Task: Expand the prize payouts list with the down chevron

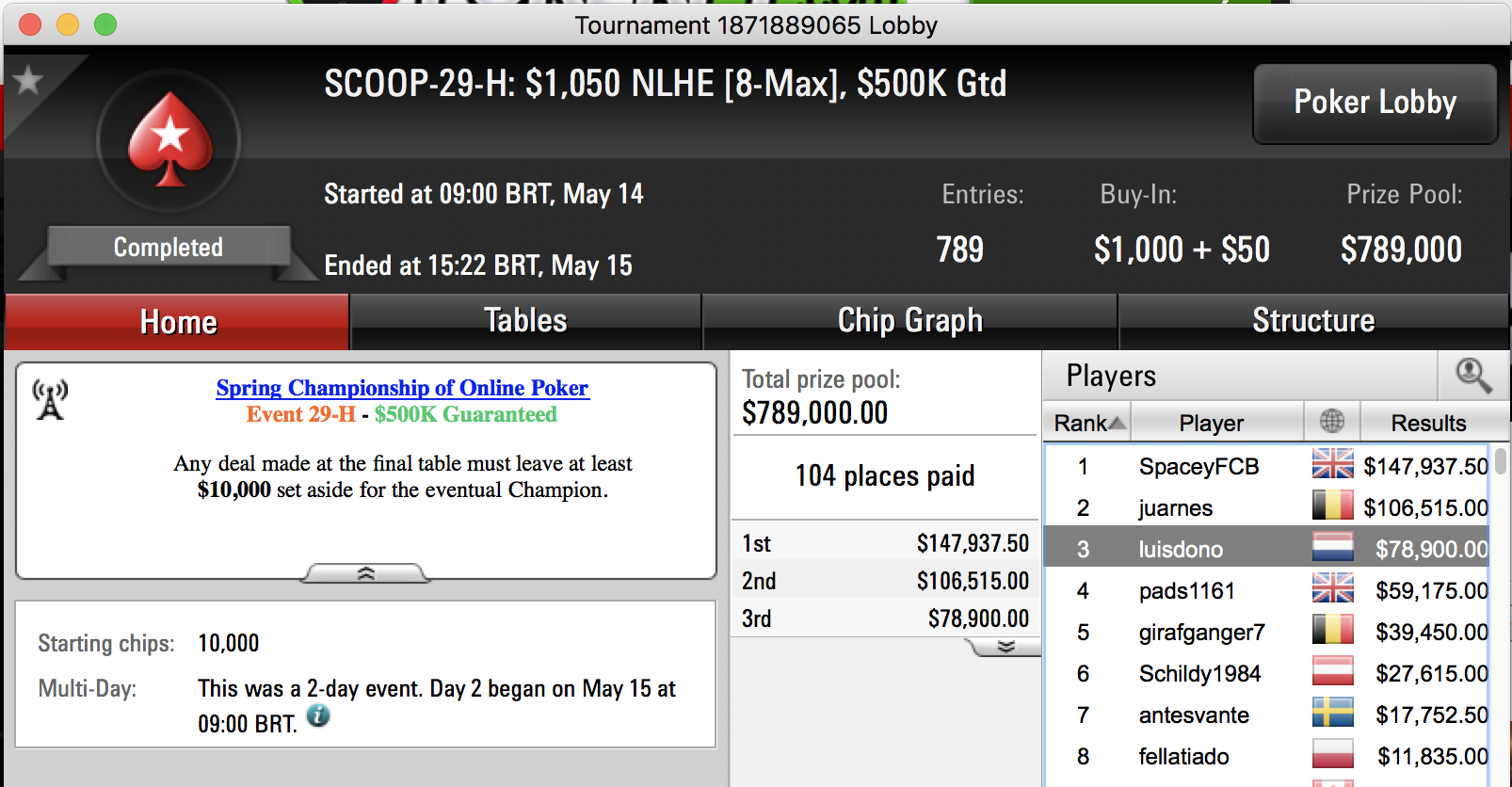Action: click(1005, 647)
